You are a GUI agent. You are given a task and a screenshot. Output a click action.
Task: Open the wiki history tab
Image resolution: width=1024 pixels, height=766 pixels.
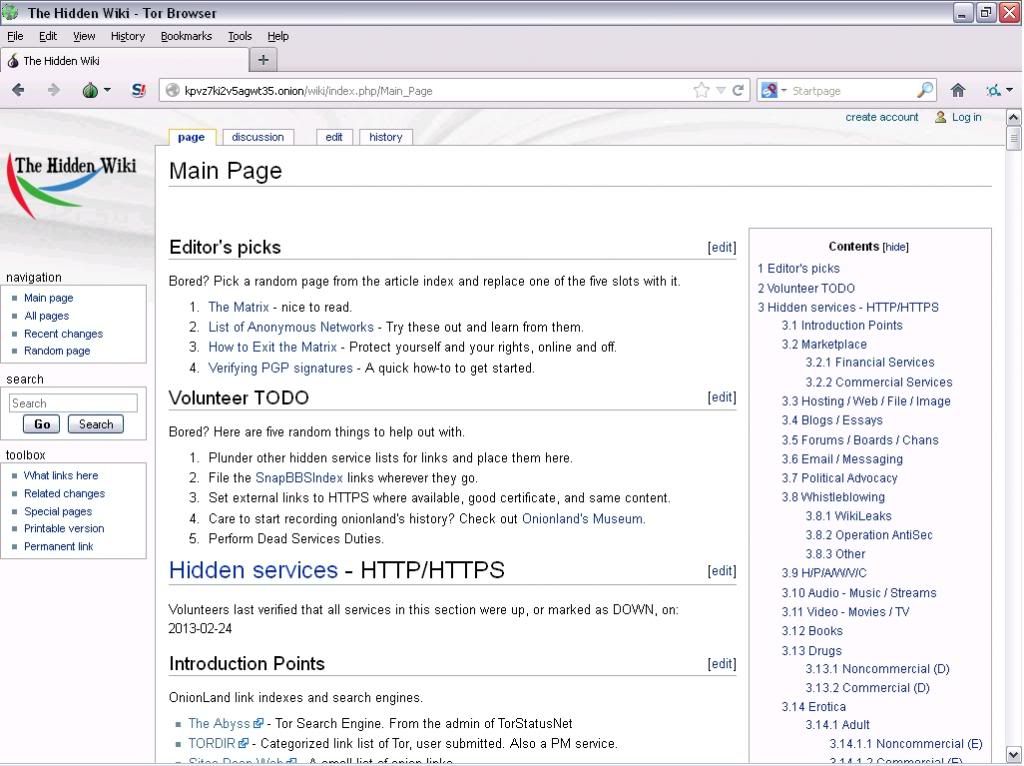(385, 137)
